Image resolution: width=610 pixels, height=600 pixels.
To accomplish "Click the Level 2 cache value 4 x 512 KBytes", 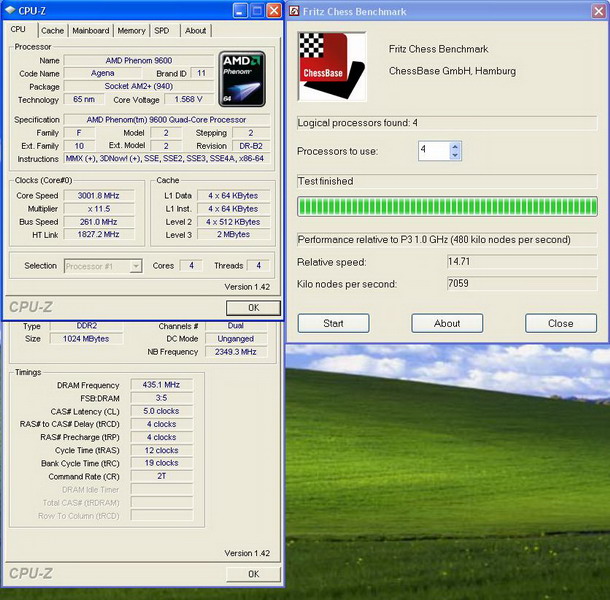I will click(x=233, y=222).
